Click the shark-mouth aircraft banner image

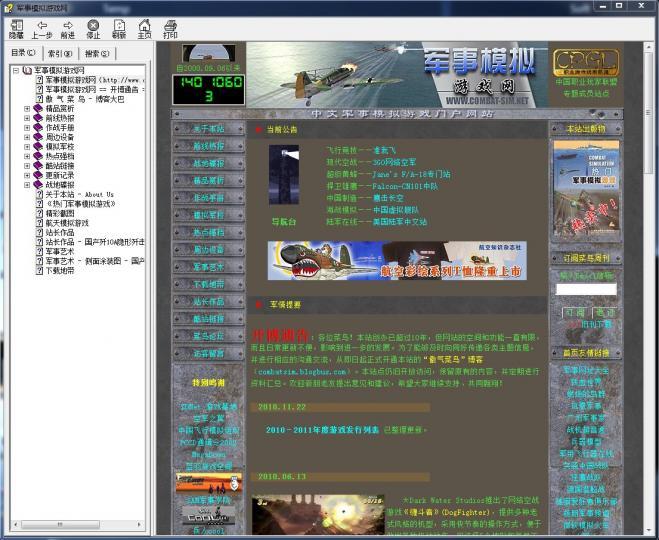[x=396, y=260]
